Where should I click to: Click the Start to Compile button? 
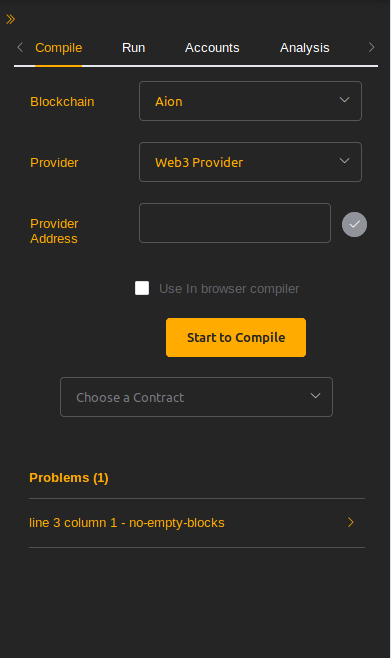tap(236, 337)
